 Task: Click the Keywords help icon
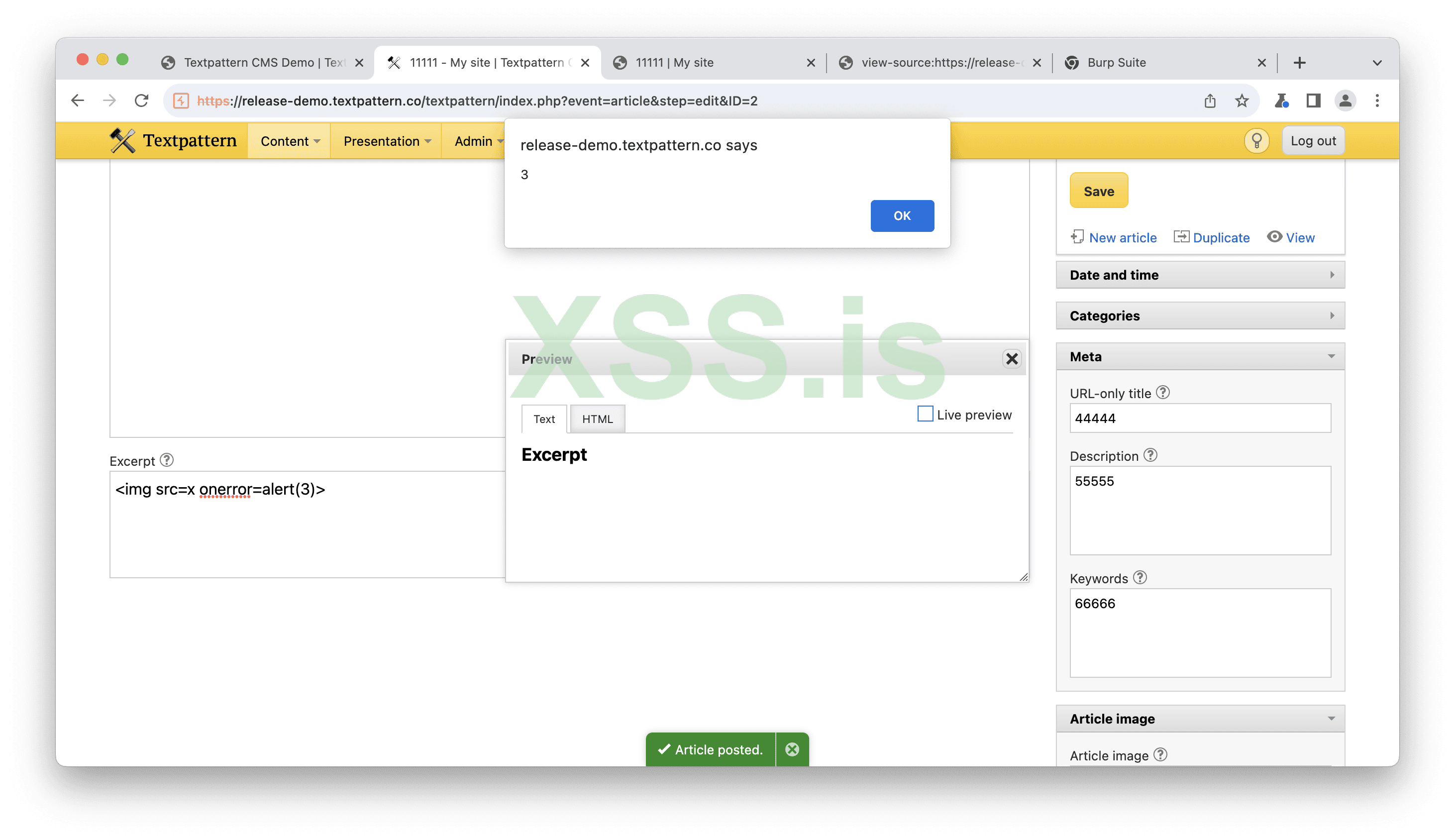point(1140,577)
